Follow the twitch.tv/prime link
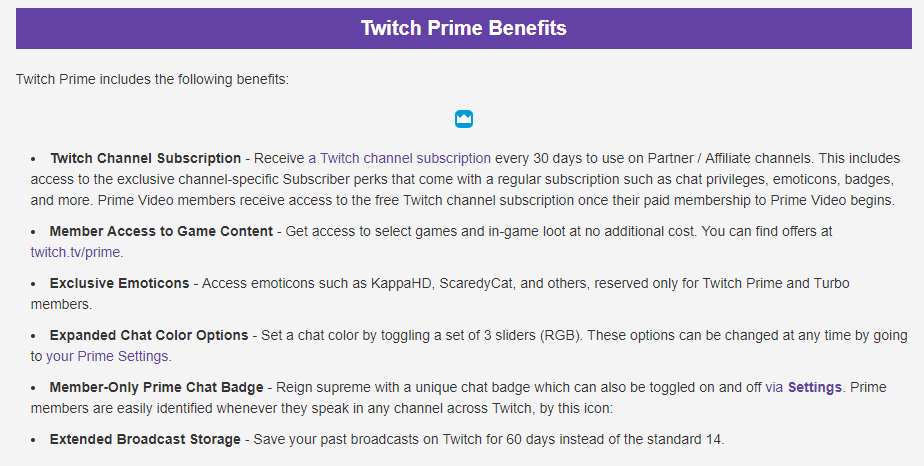 pos(76,252)
